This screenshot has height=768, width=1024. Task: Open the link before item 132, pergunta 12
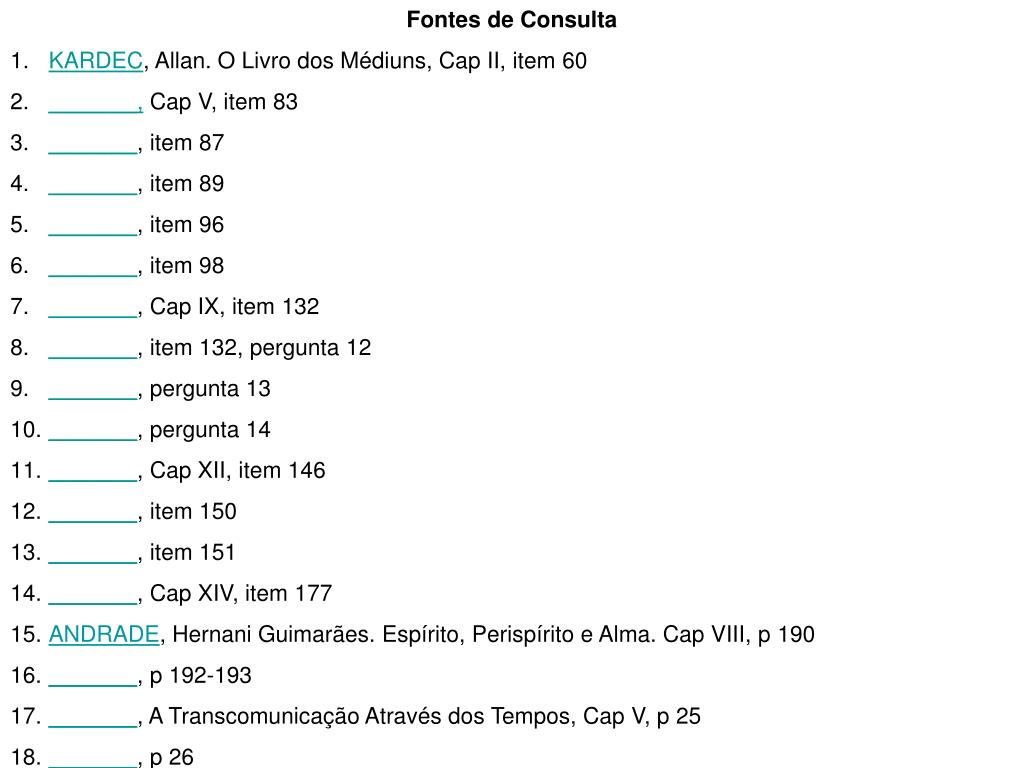[x=93, y=350]
